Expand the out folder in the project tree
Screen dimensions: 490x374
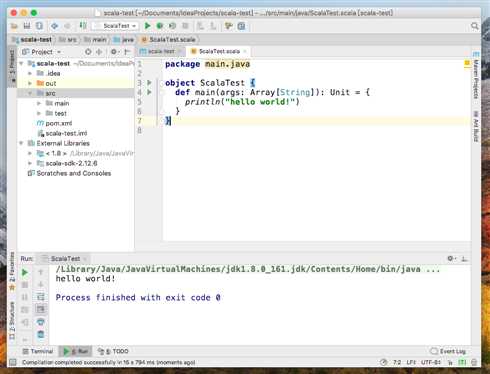(30, 83)
